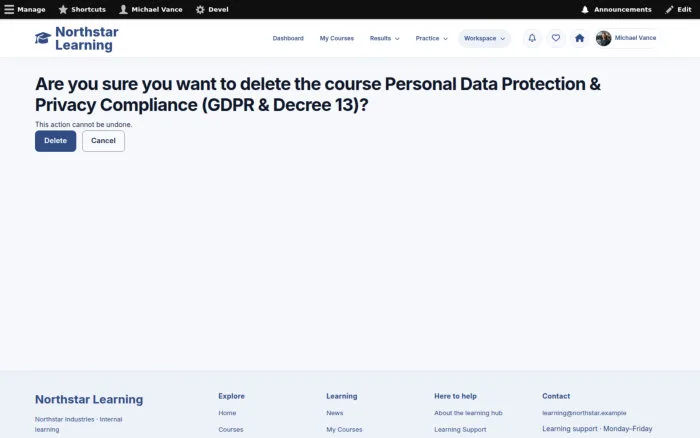Expand the Results menu chevron

click(397, 39)
